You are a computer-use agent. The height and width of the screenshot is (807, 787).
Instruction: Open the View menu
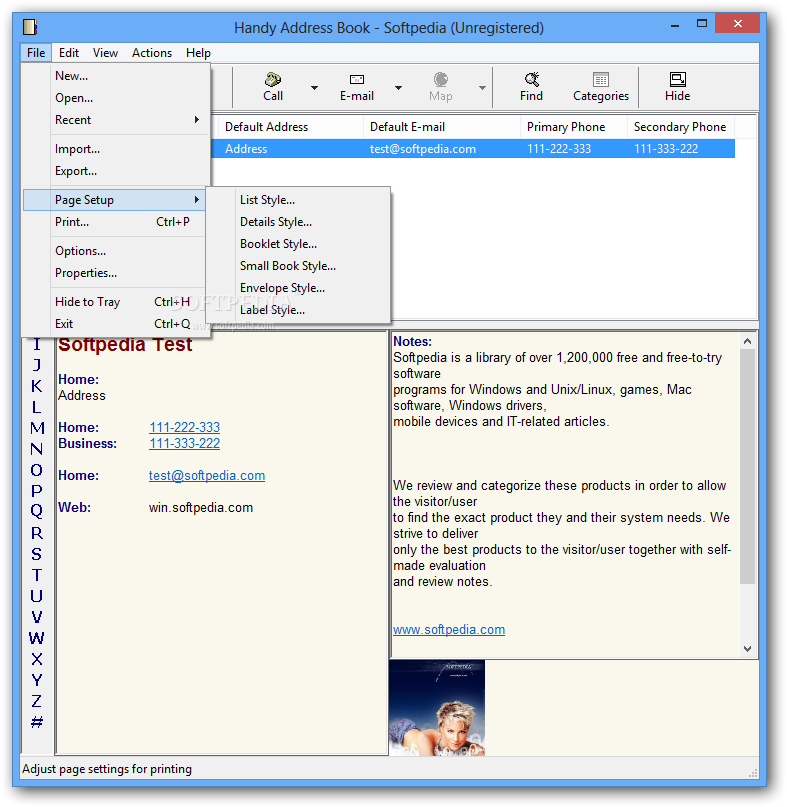coord(105,53)
